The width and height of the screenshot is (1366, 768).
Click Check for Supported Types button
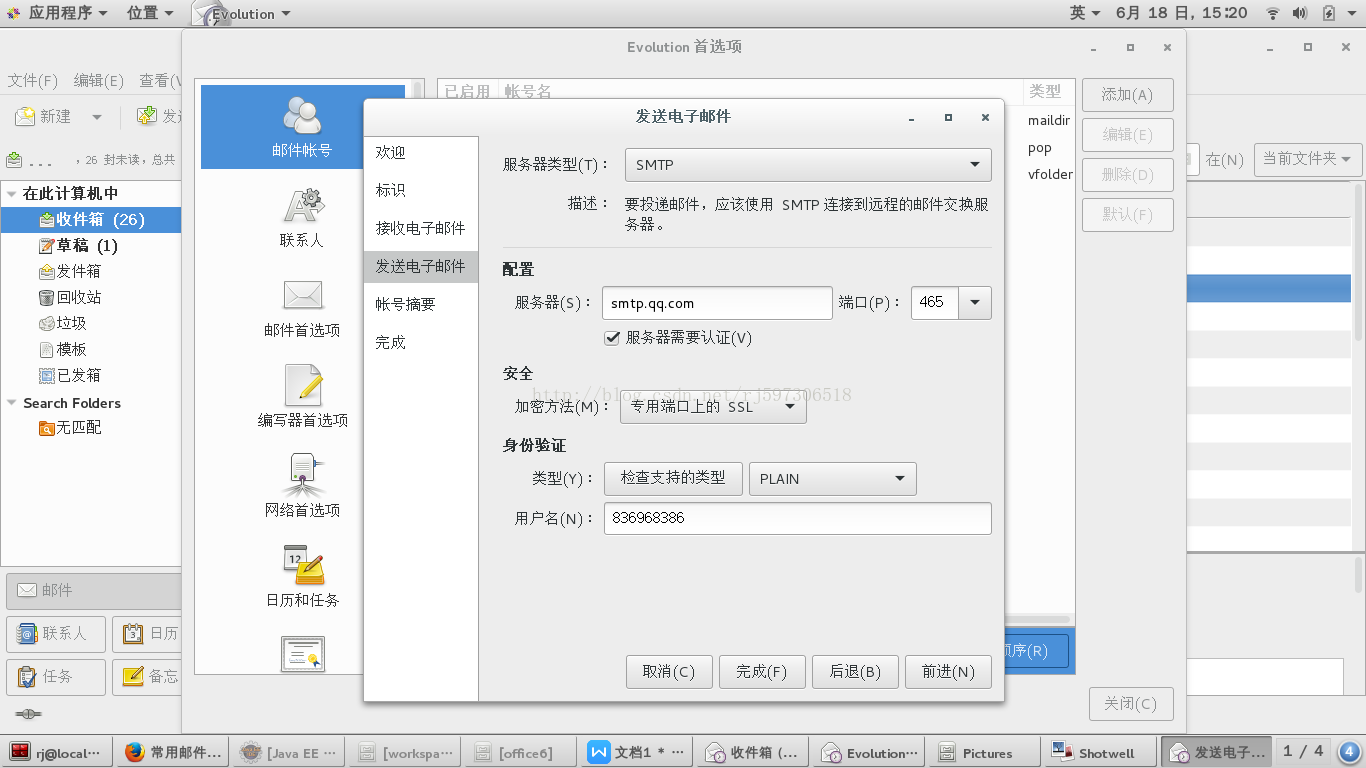[673, 478]
